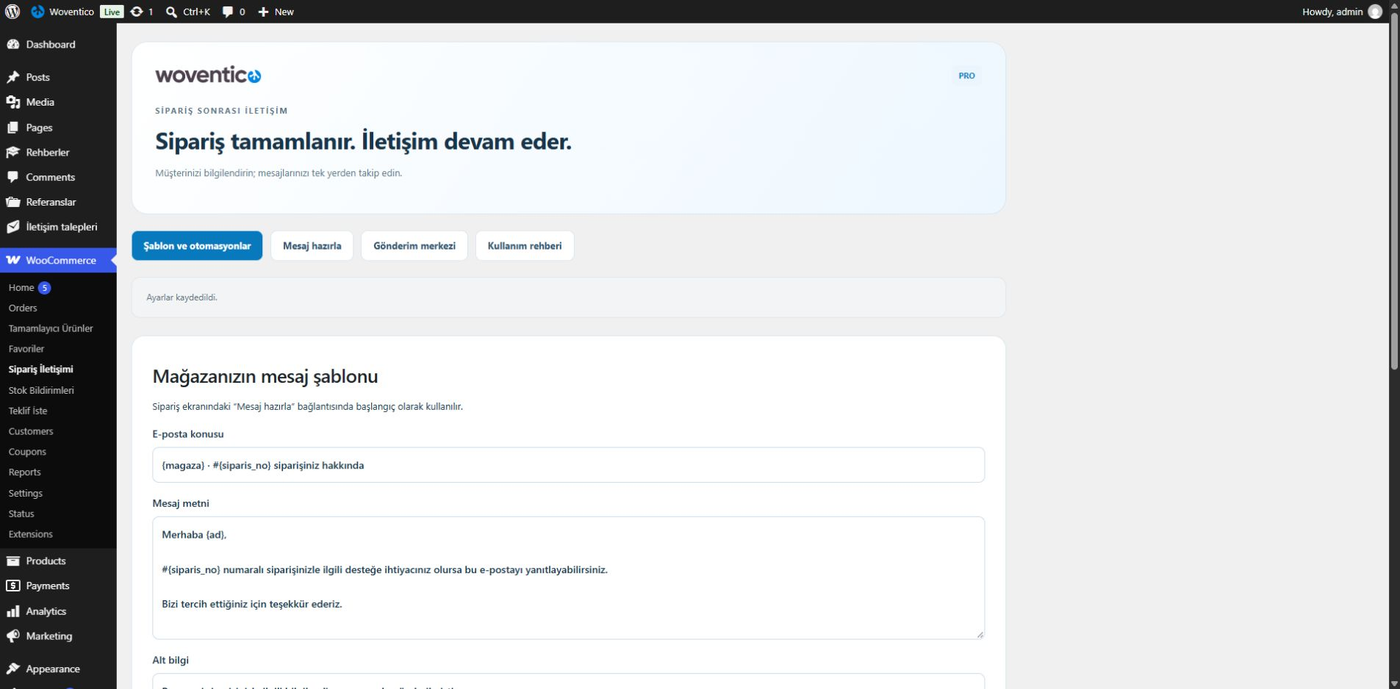Viewport: 1400px width, 689px height.
Task: Open the Gönderim merkezi tab
Action: 414,246
